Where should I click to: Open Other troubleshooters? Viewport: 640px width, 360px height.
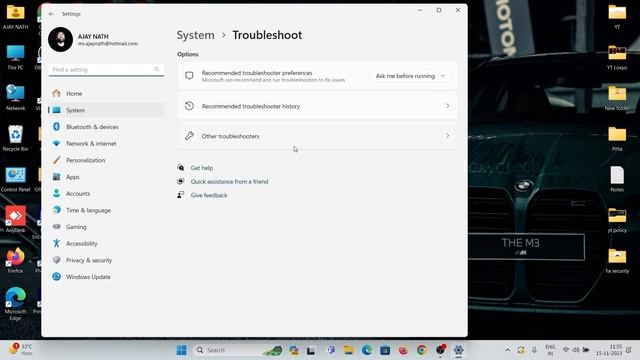point(318,136)
